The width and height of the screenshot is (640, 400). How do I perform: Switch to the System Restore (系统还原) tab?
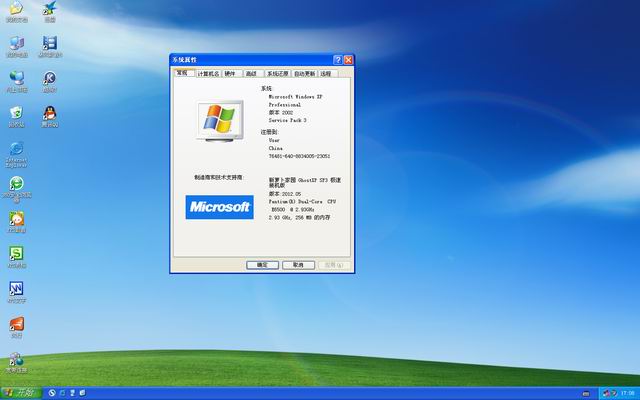tap(278, 73)
